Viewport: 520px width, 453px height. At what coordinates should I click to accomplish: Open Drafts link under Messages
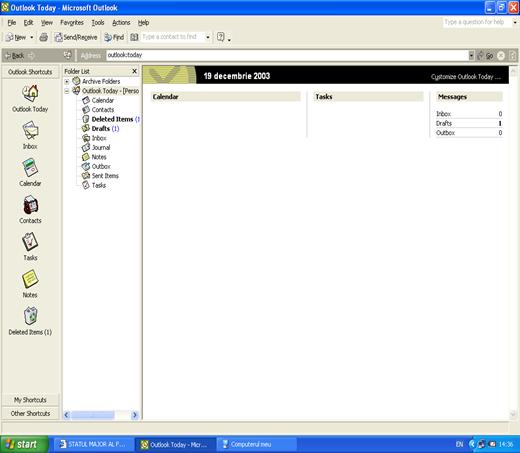click(444, 123)
